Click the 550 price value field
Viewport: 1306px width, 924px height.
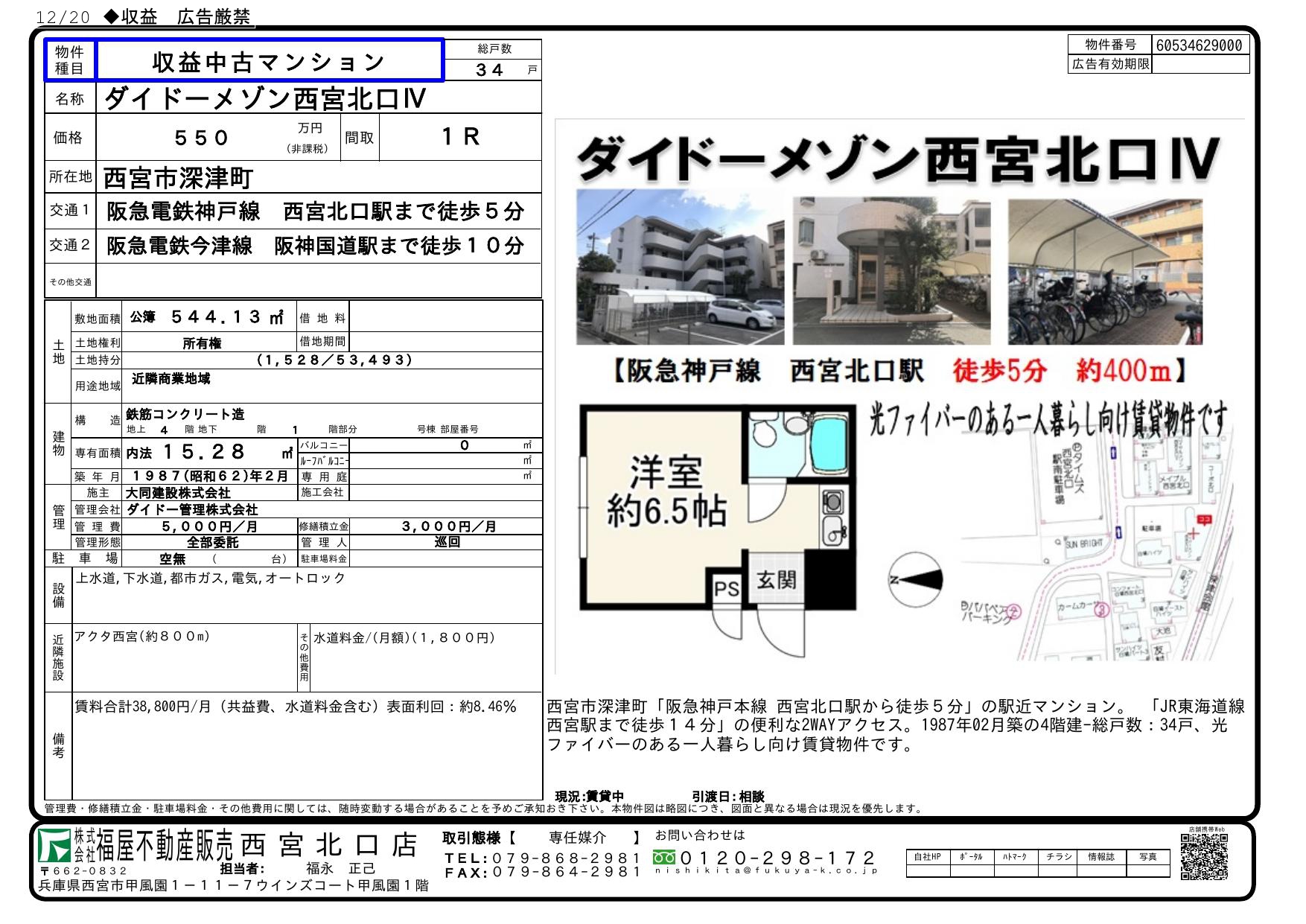click(202, 138)
